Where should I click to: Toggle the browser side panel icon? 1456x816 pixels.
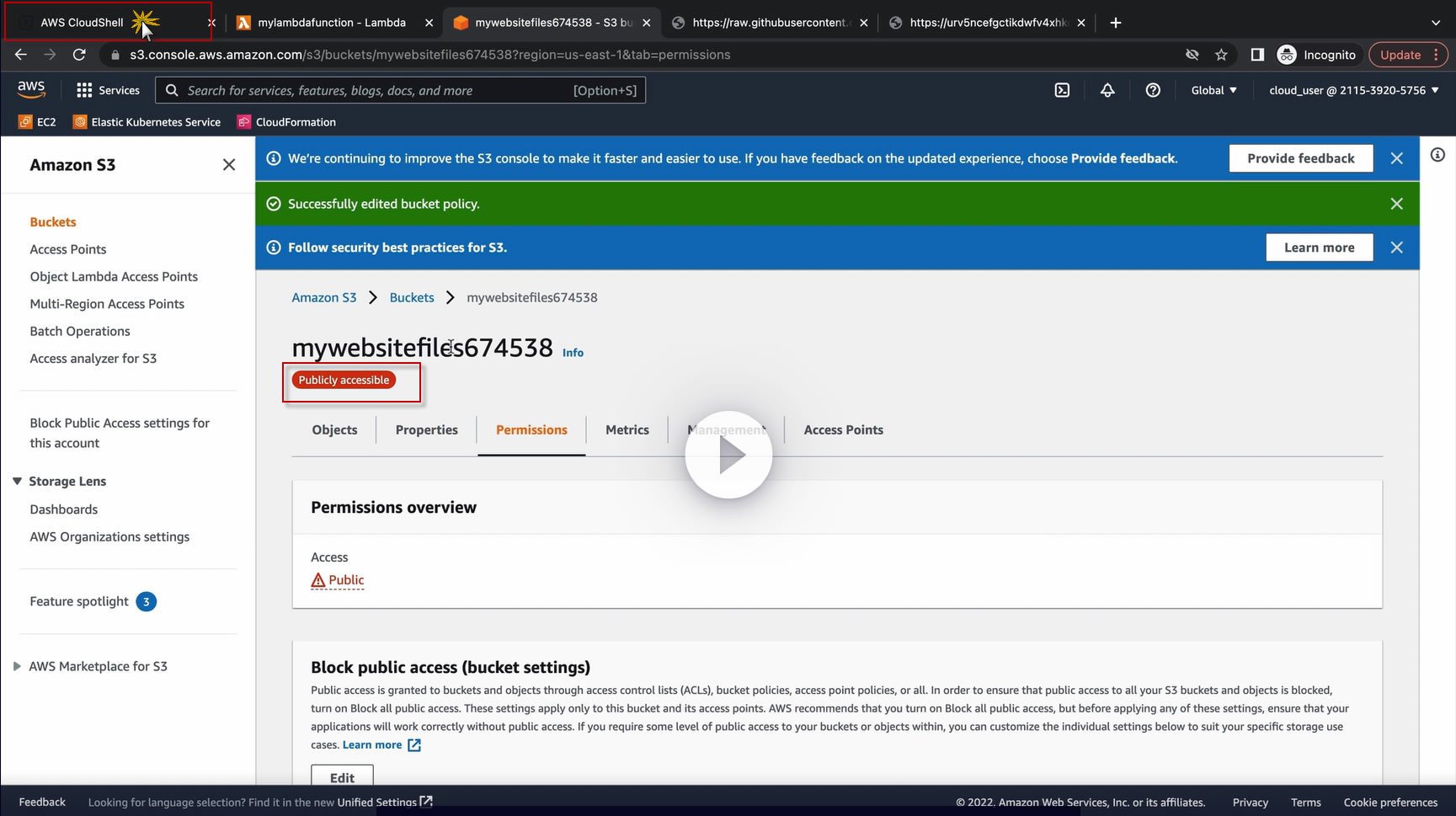1257,55
